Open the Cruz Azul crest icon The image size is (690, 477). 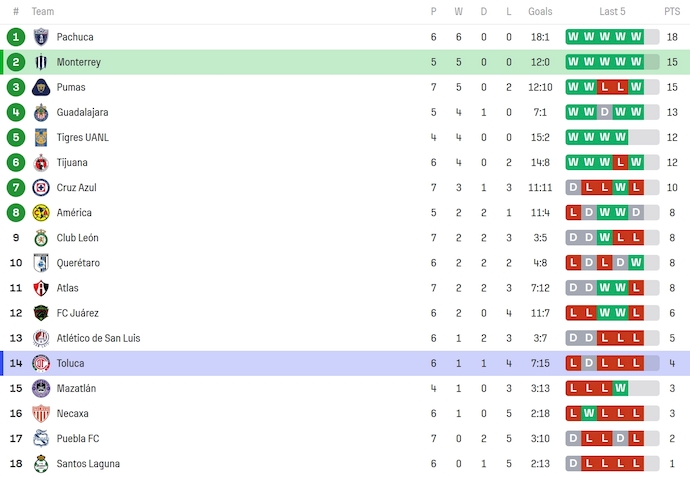[x=41, y=187]
